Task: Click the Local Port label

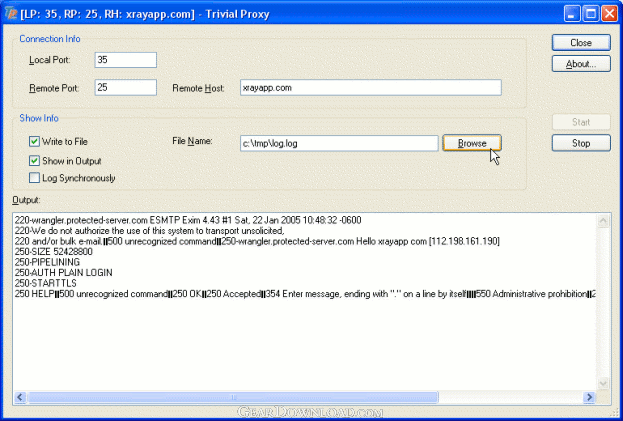Action: click(50, 60)
